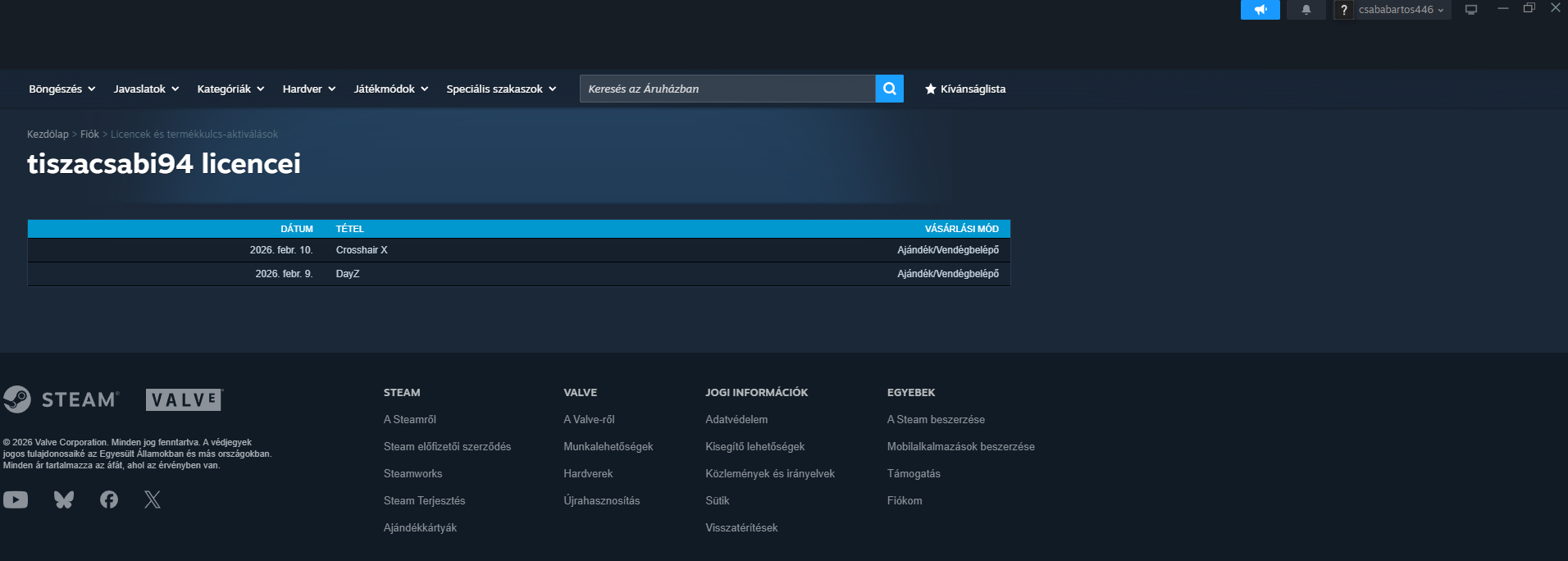Click the date 2026. febr. 10.
1568x561 pixels.
click(x=281, y=250)
